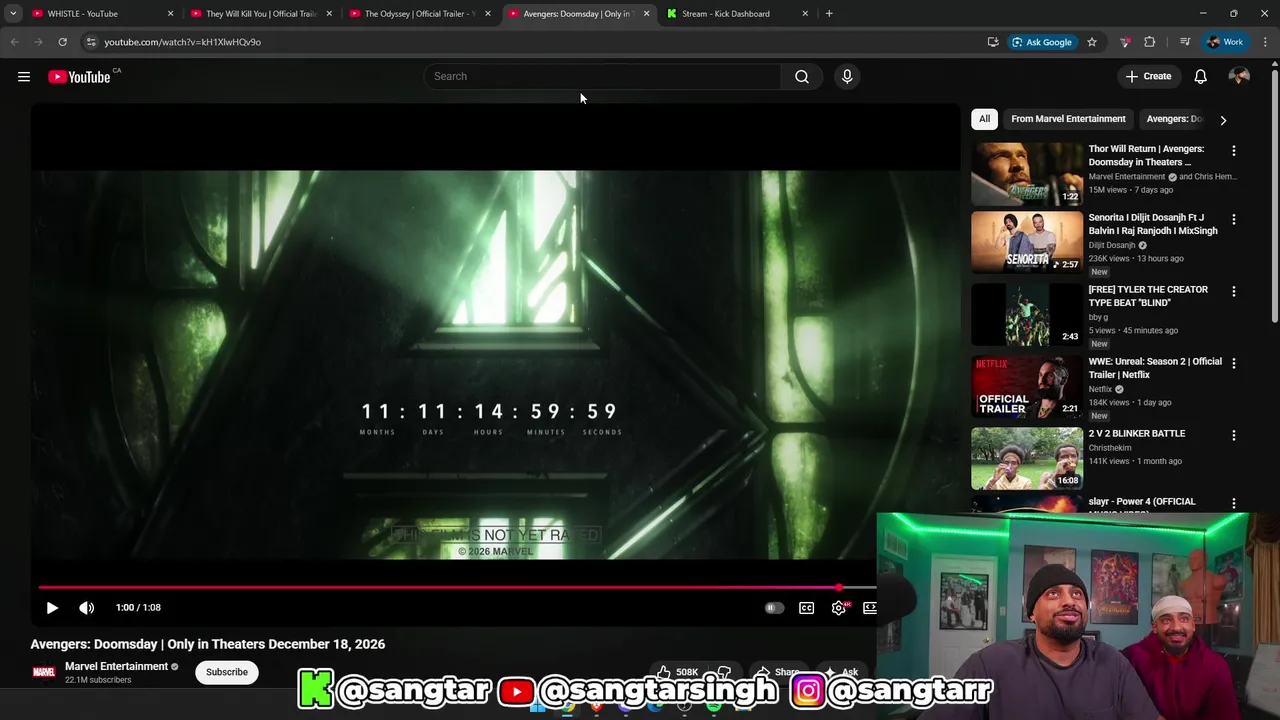Select the Avengers: Do... filter chip
Image resolution: width=1280 pixels, height=720 pixels.
(x=1174, y=119)
